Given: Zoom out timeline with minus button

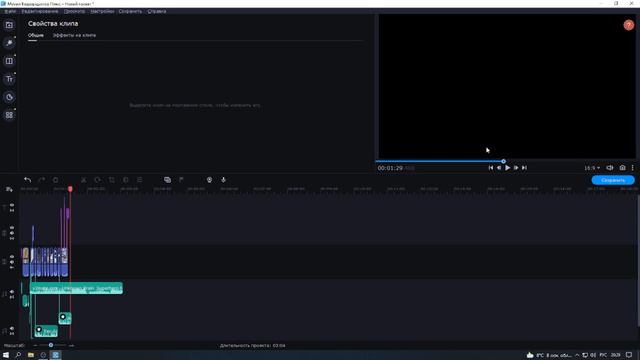Looking at the screenshot, I should [x=35, y=345].
